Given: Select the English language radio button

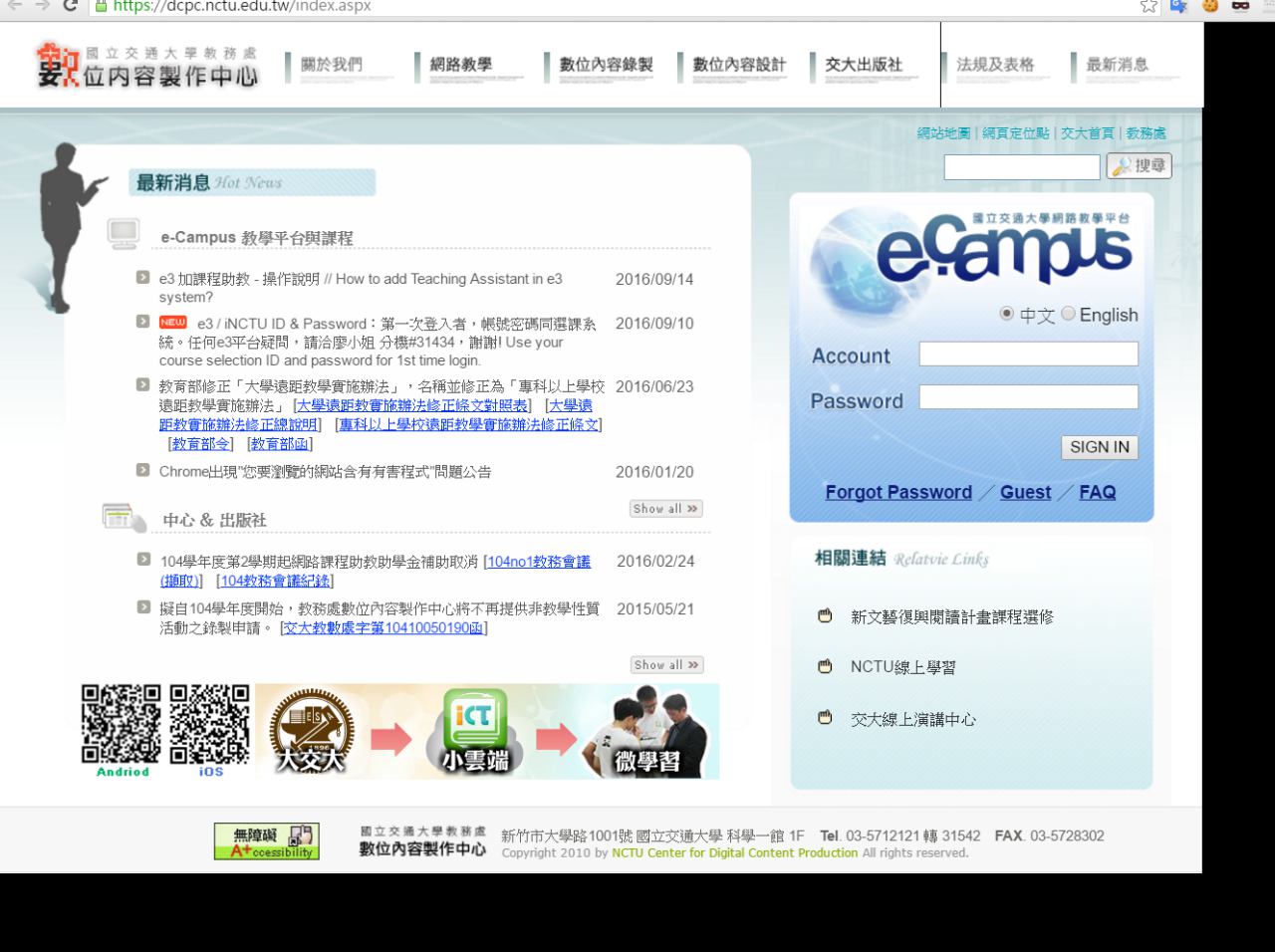Looking at the screenshot, I should [1068, 314].
